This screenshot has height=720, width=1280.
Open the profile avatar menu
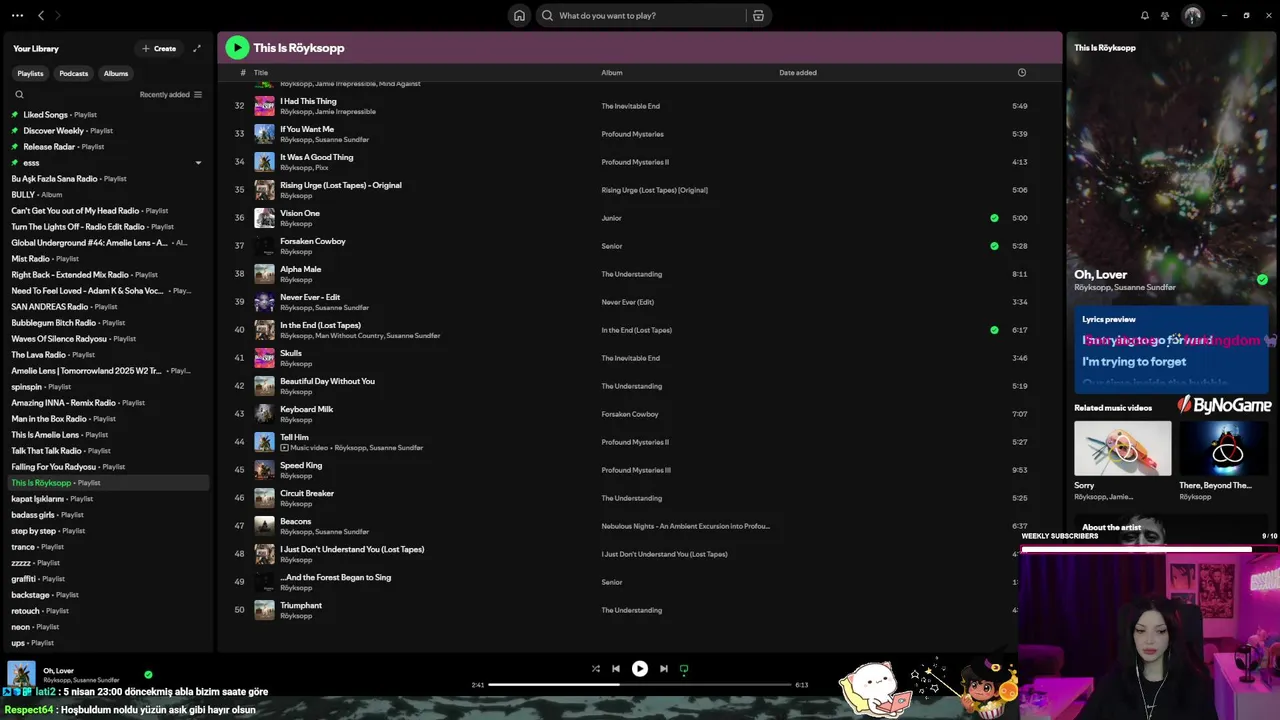coord(1192,15)
